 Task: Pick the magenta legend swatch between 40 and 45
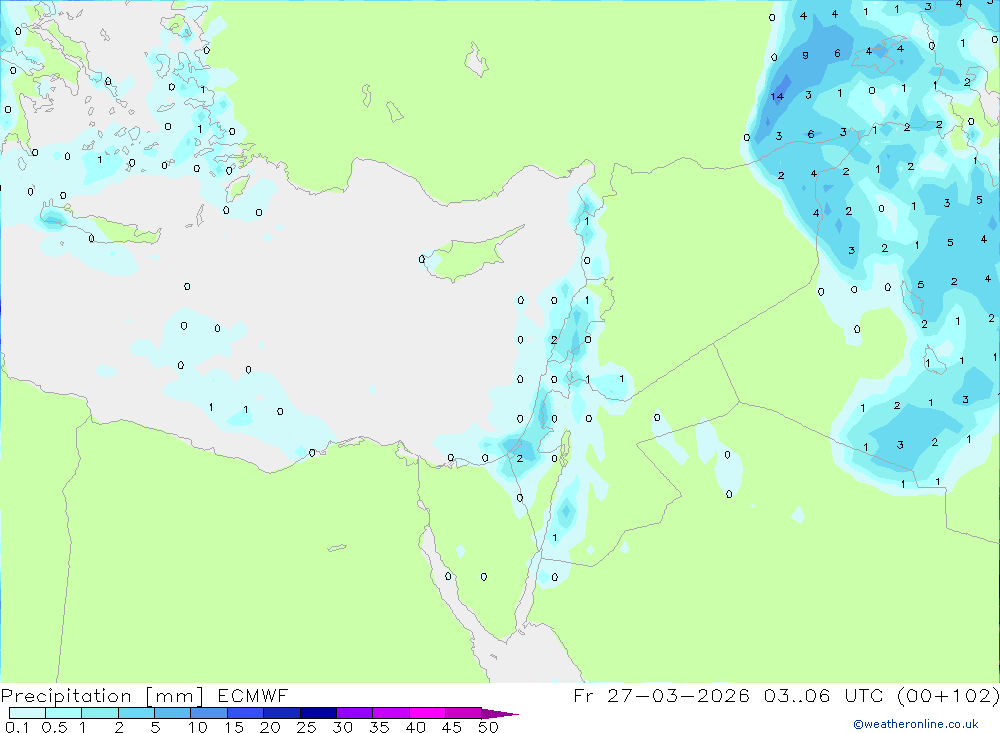pos(427,713)
